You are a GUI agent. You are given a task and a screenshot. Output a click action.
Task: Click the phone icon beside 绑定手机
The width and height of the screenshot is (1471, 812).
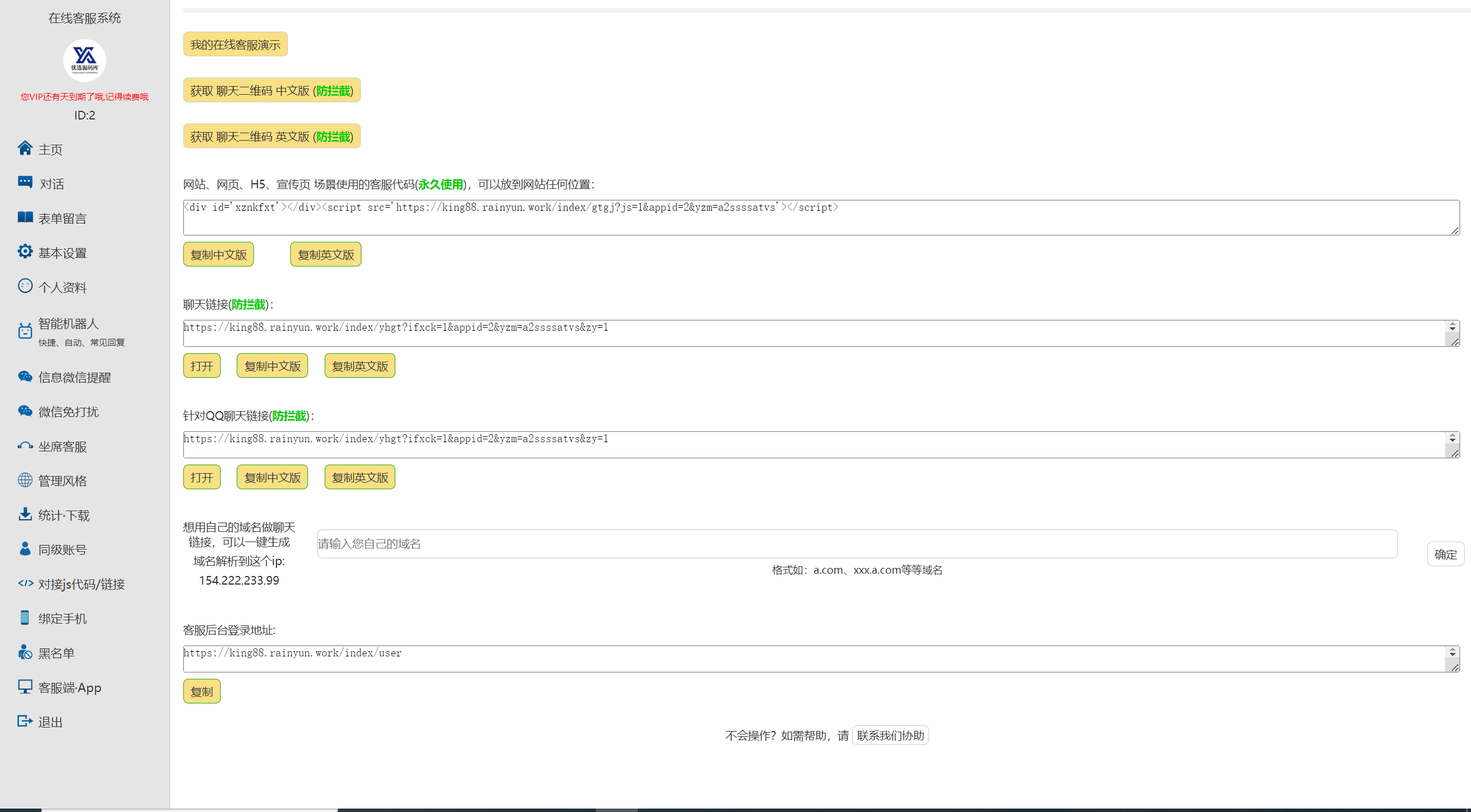tap(25, 617)
